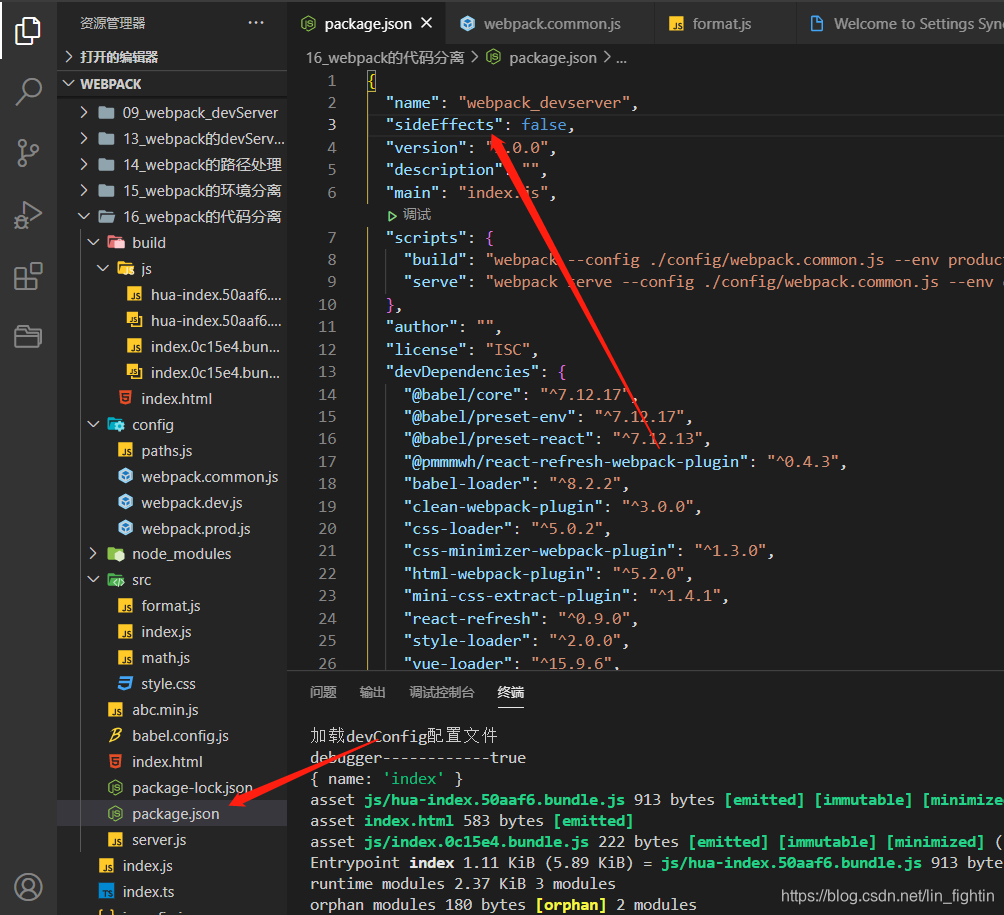Open the Explorer view in activity bar
The width and height of the screenshot is (1004, 915).
(28, 30)
